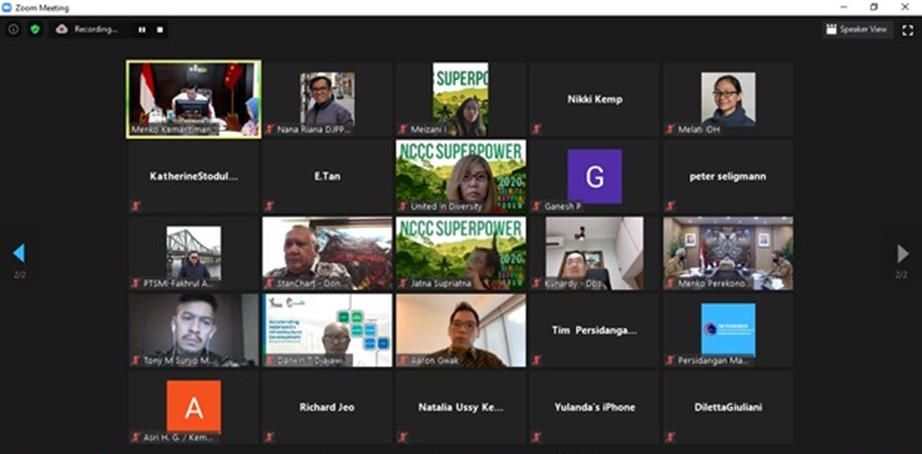922x454 pixels.
Task: Enter full screen mode
Action: pyautogui.click(x=907, y=29)
